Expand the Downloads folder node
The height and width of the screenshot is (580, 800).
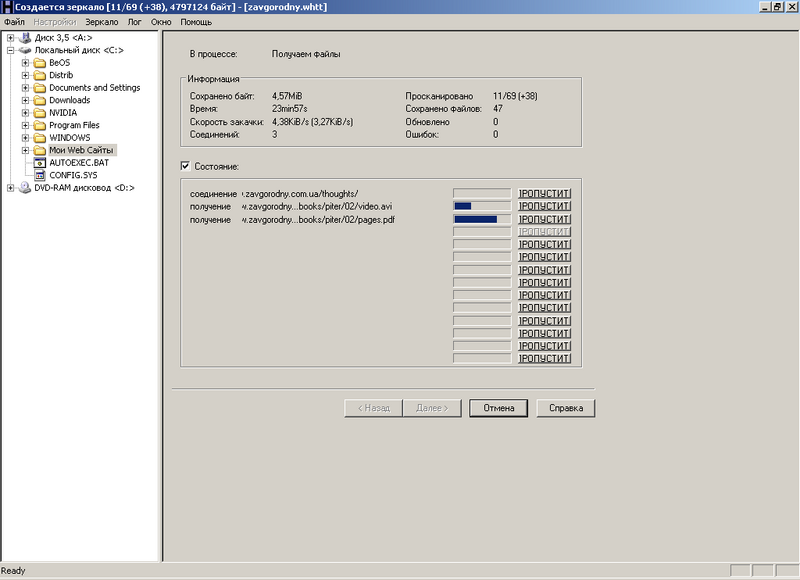click(x=25, y=100)
